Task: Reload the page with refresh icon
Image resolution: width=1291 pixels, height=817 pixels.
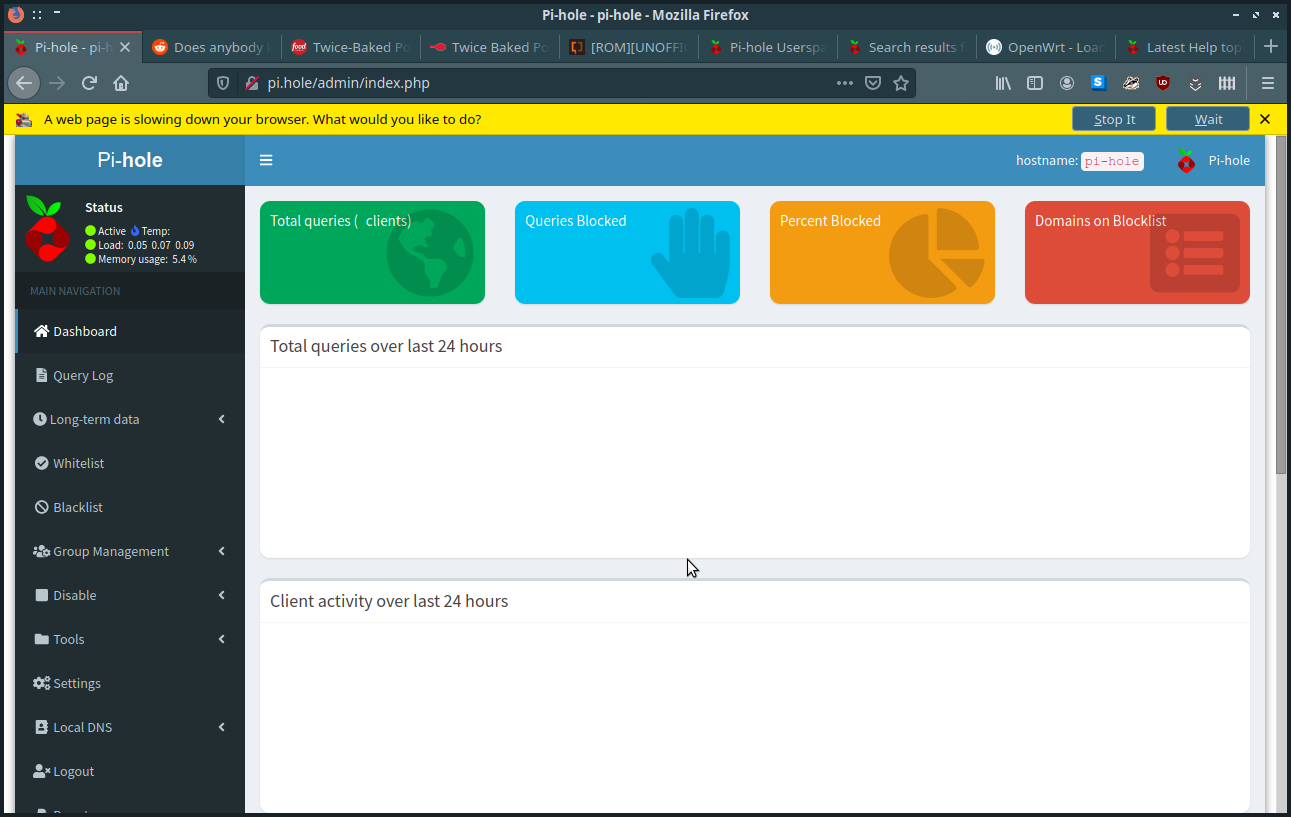Action: pyautogui.click(x=89, y=83)
